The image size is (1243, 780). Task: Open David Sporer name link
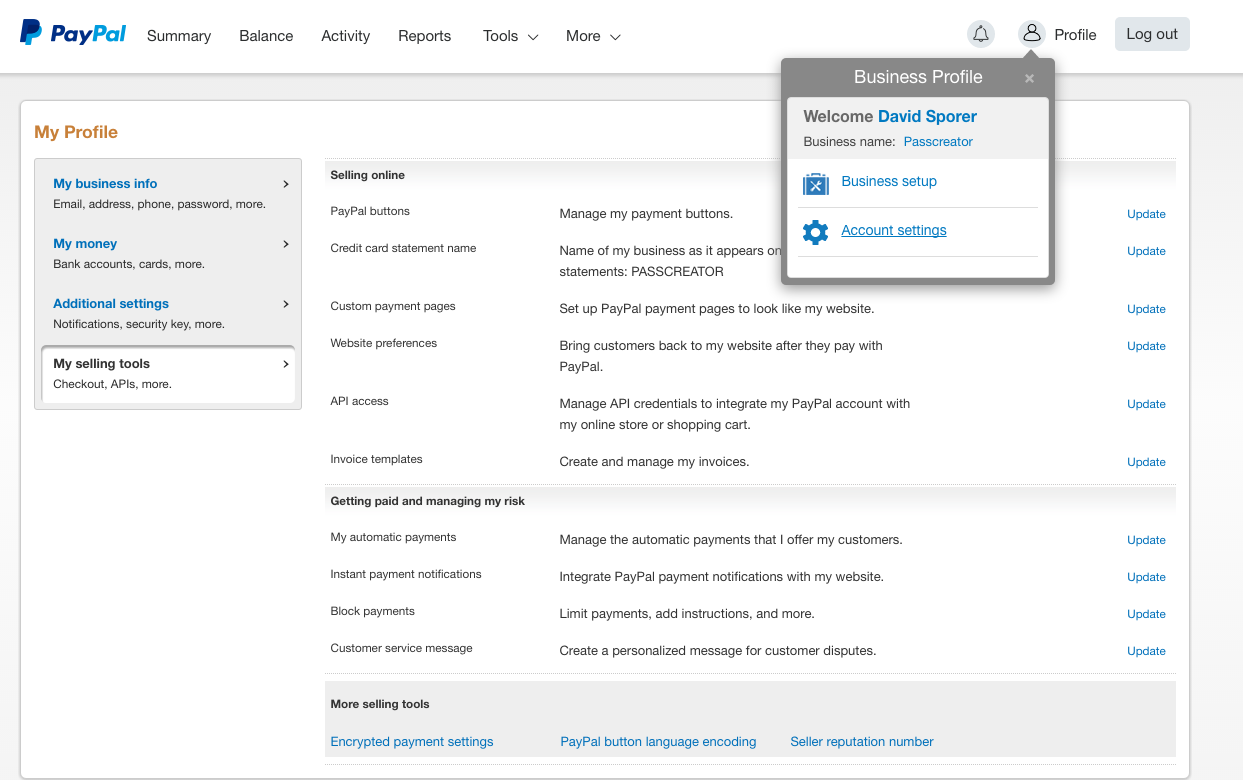[x=927, y=116]
